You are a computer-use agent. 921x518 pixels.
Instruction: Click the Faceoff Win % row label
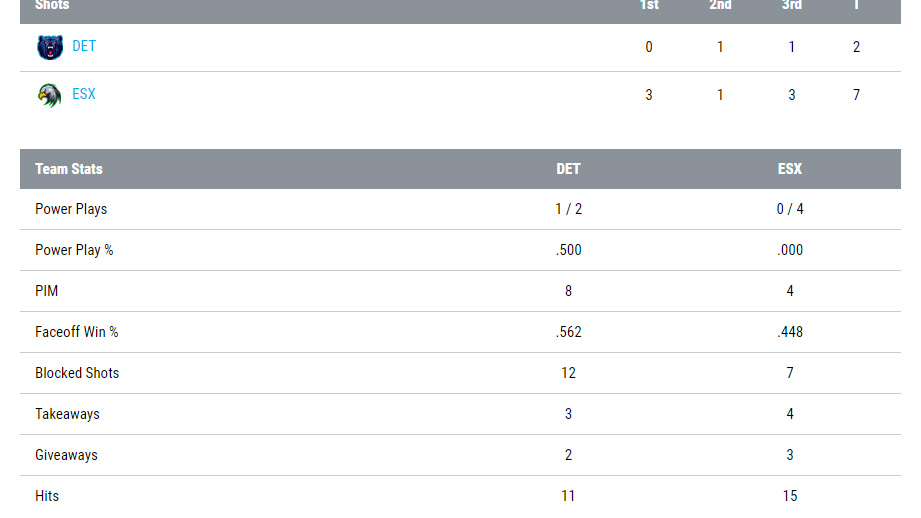pos(77,332)
